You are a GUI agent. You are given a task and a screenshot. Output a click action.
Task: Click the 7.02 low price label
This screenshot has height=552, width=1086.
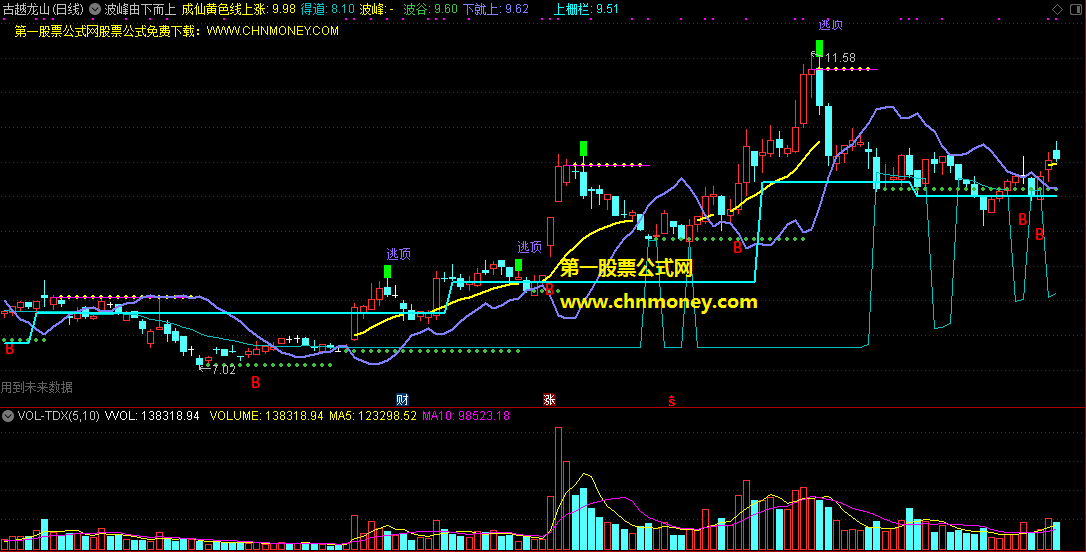[x=223, y=370]
